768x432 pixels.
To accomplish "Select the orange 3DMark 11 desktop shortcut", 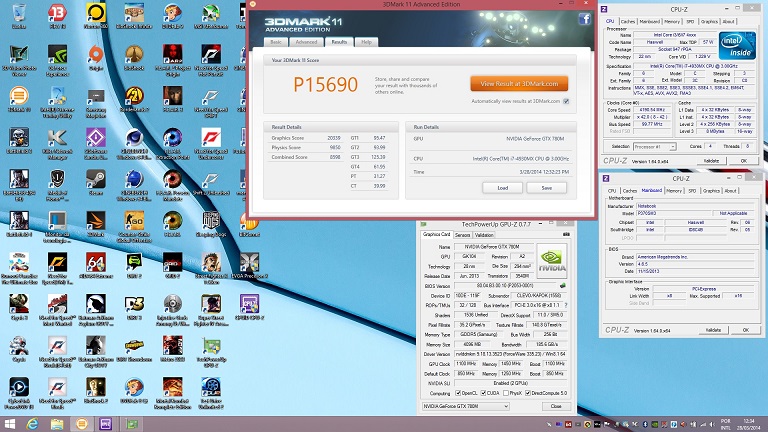I will pos(19,99).
